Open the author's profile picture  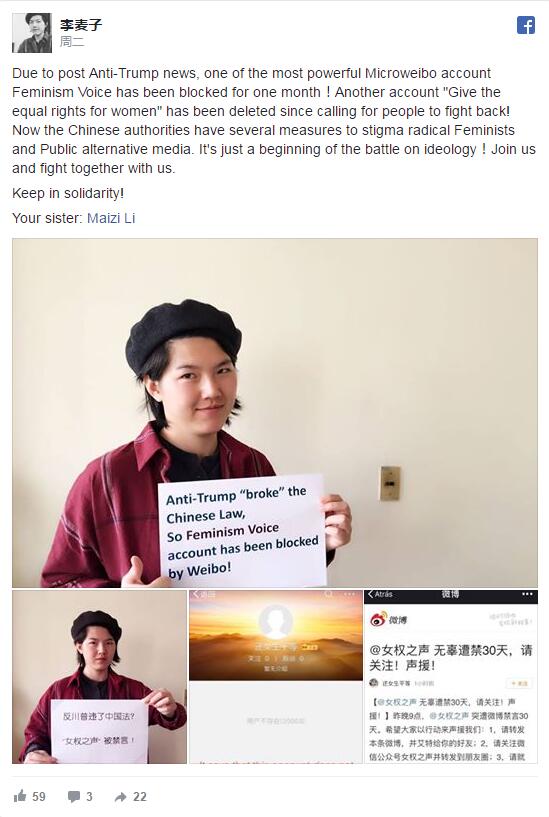point(32,33)
